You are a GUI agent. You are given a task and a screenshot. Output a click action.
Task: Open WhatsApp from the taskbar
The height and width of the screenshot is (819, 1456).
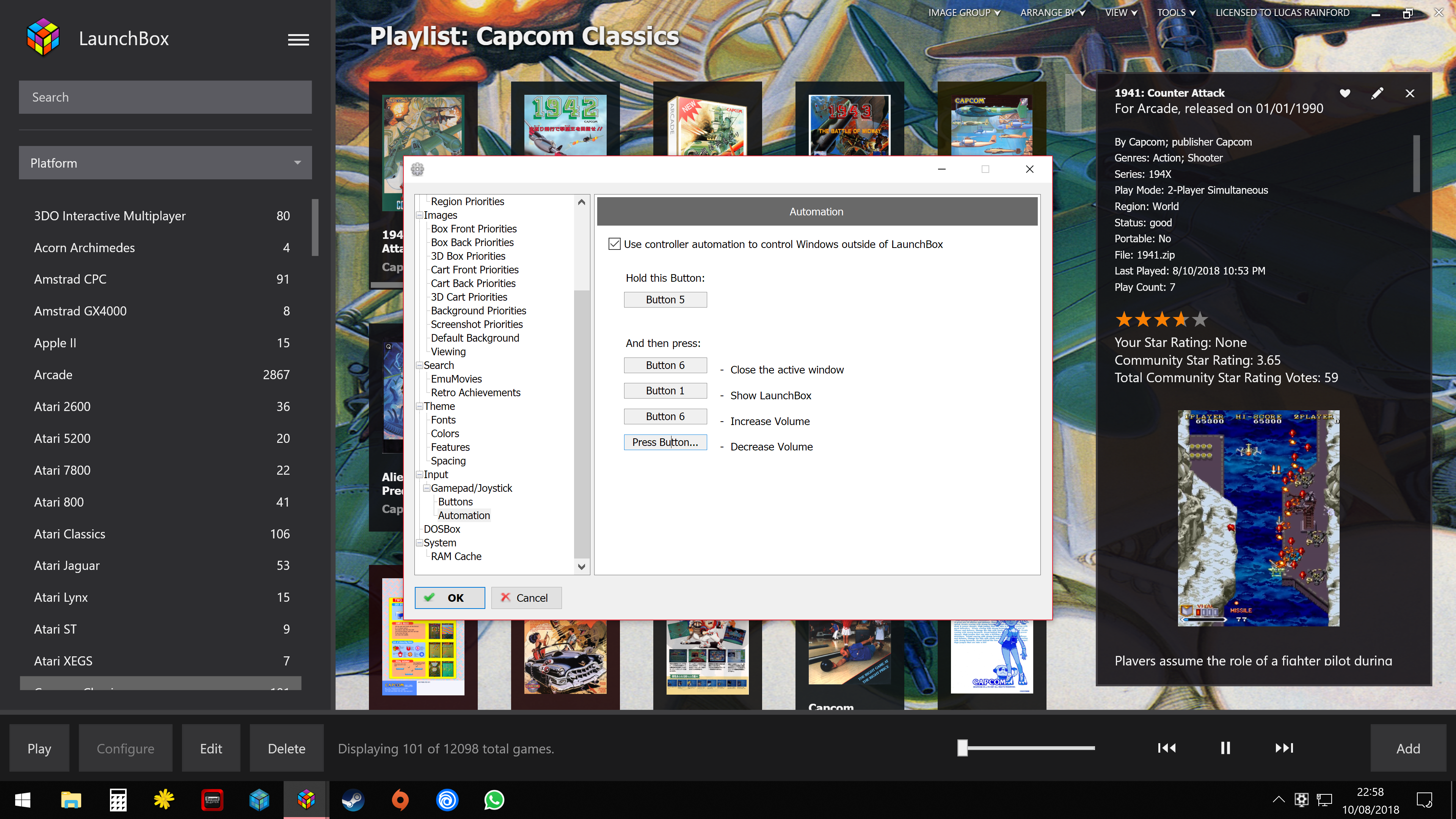(494, 800)
